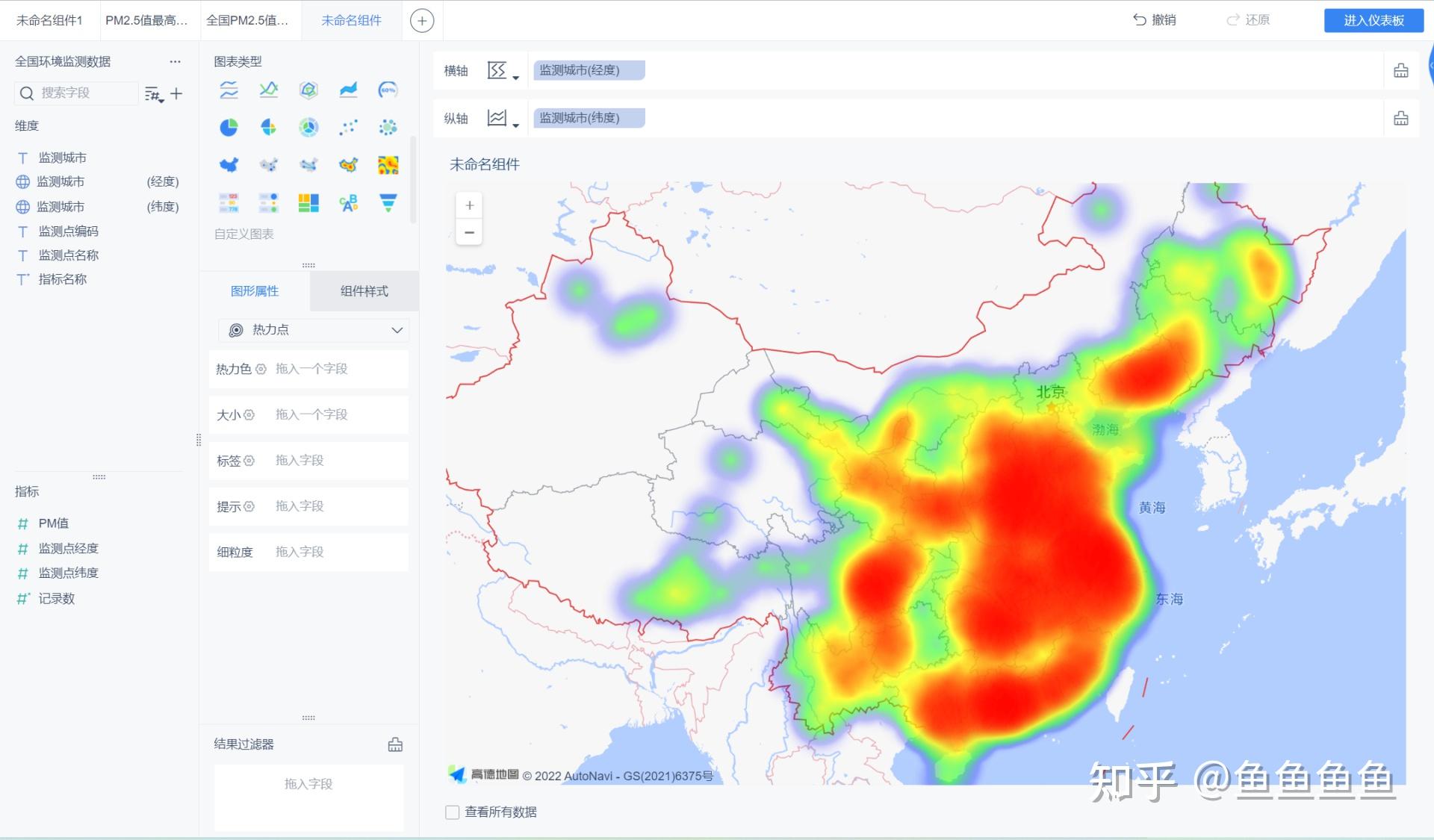
Task: Select the heatmap chart type icon
Action: [388, 164]
